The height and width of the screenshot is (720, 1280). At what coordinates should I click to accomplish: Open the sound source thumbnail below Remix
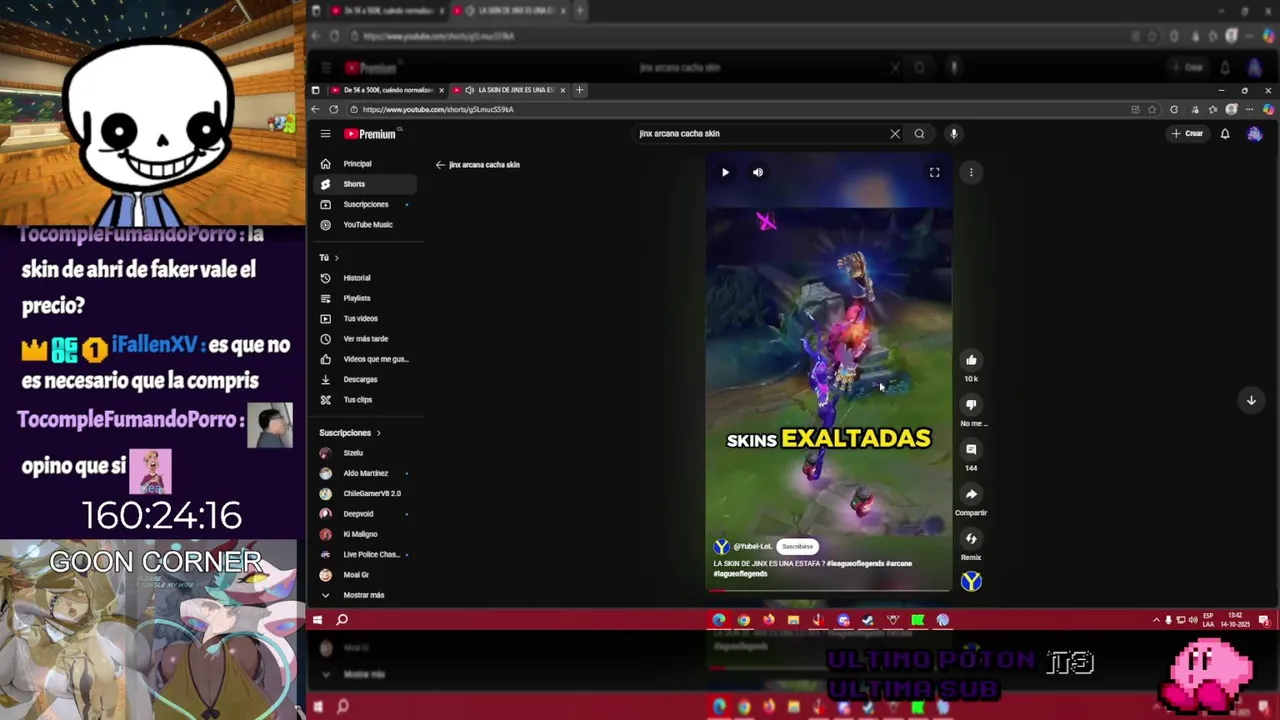971,582
